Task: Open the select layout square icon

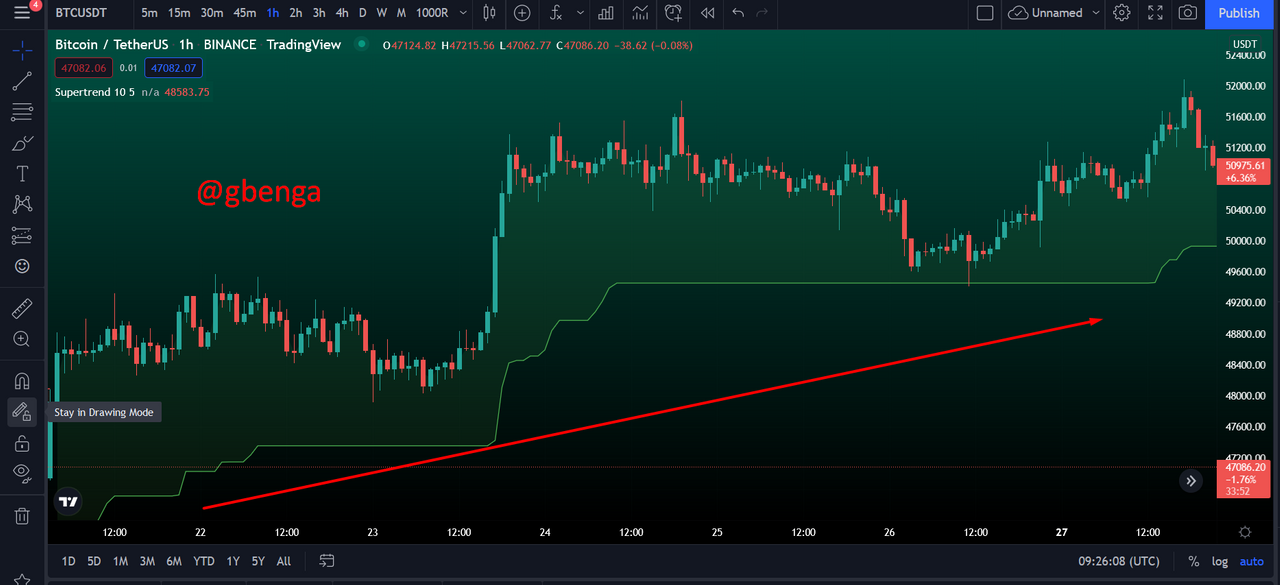Action: (985, 13)
